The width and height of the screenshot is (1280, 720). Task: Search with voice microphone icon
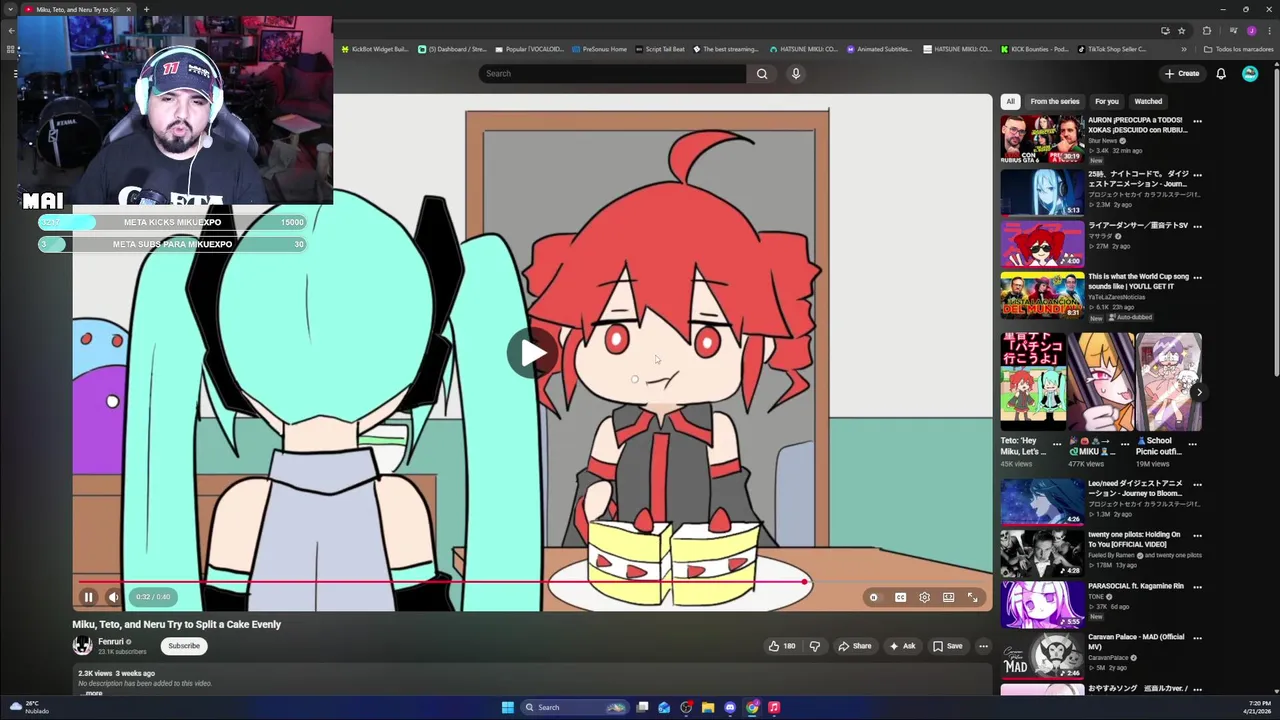796,73
